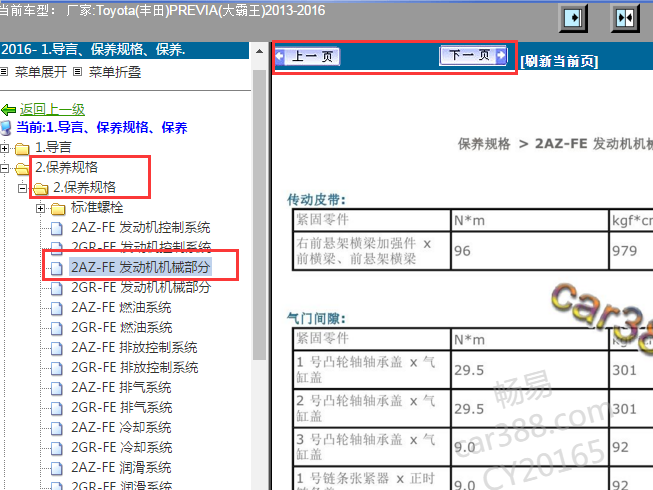Click the single-arrow panel toggle icon in header
The width and height of the screenshot is (653, 490).
(573, 18)
